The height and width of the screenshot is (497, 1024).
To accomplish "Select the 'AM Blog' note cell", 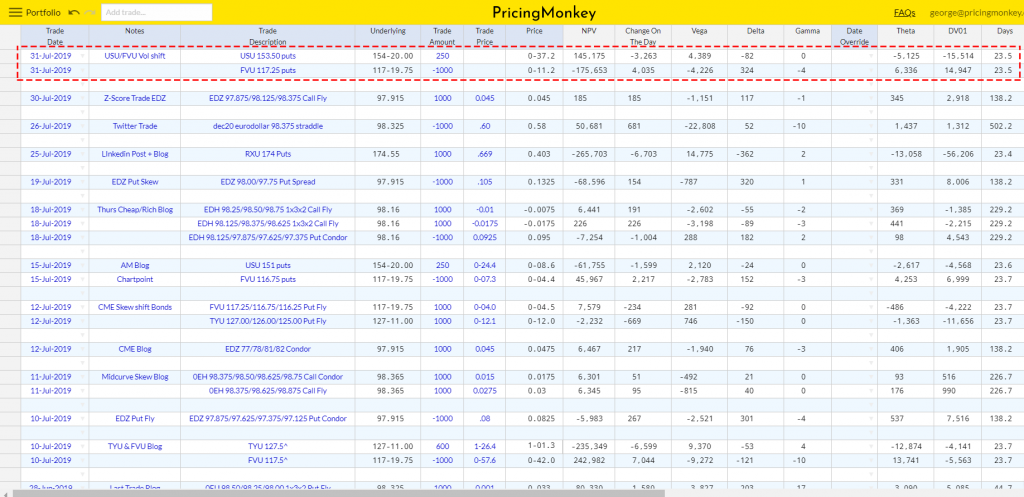I will (x=135, y=266).
